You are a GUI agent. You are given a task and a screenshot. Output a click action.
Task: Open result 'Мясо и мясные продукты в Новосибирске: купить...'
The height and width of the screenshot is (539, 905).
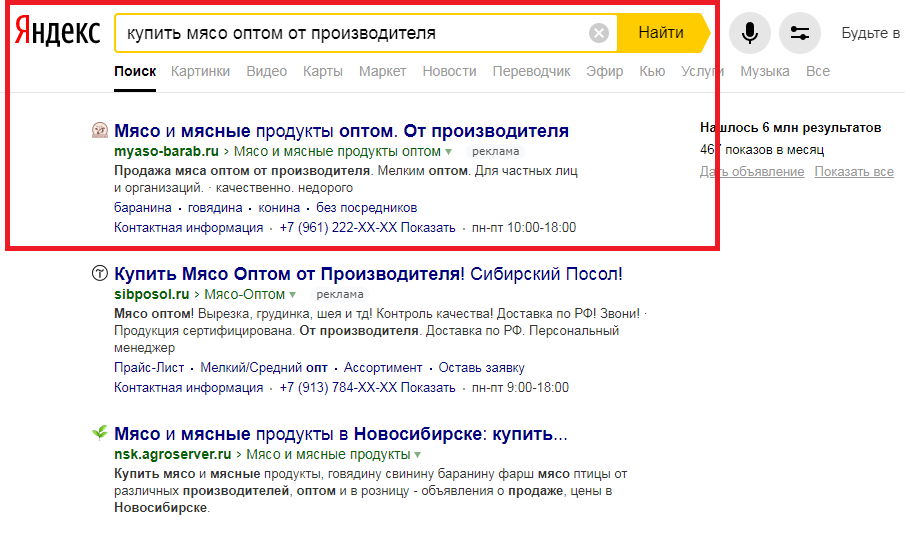click(341, 433)
